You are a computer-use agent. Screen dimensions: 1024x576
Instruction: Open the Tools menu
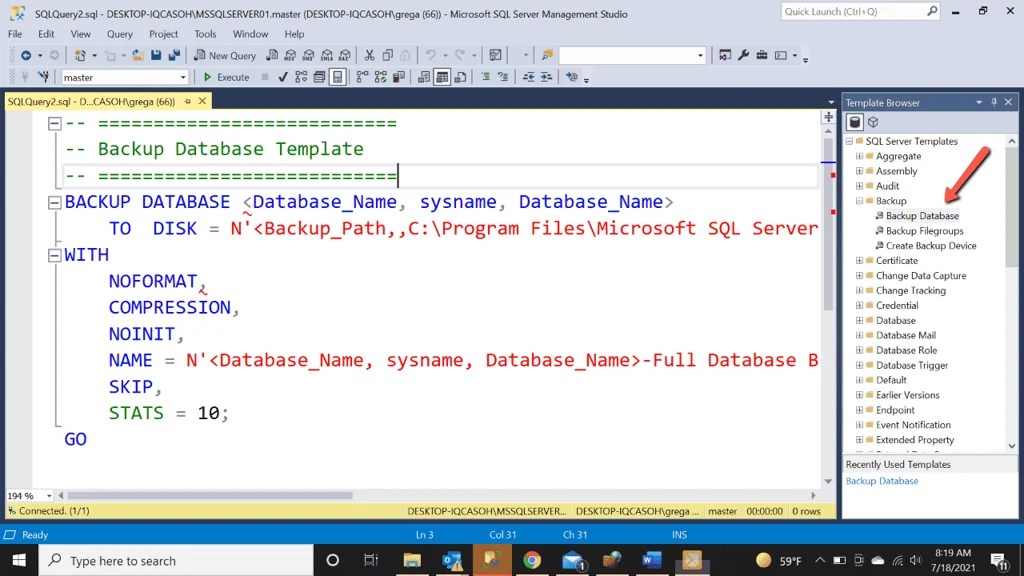pyautogui.click(x=205, y=34)
